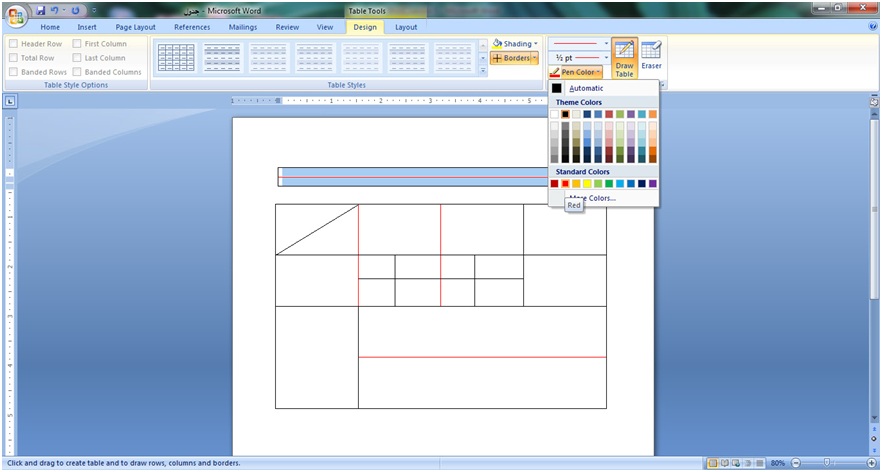Click Select Browse Object round button
882x472 pixels.
click(x=874, y=439)
